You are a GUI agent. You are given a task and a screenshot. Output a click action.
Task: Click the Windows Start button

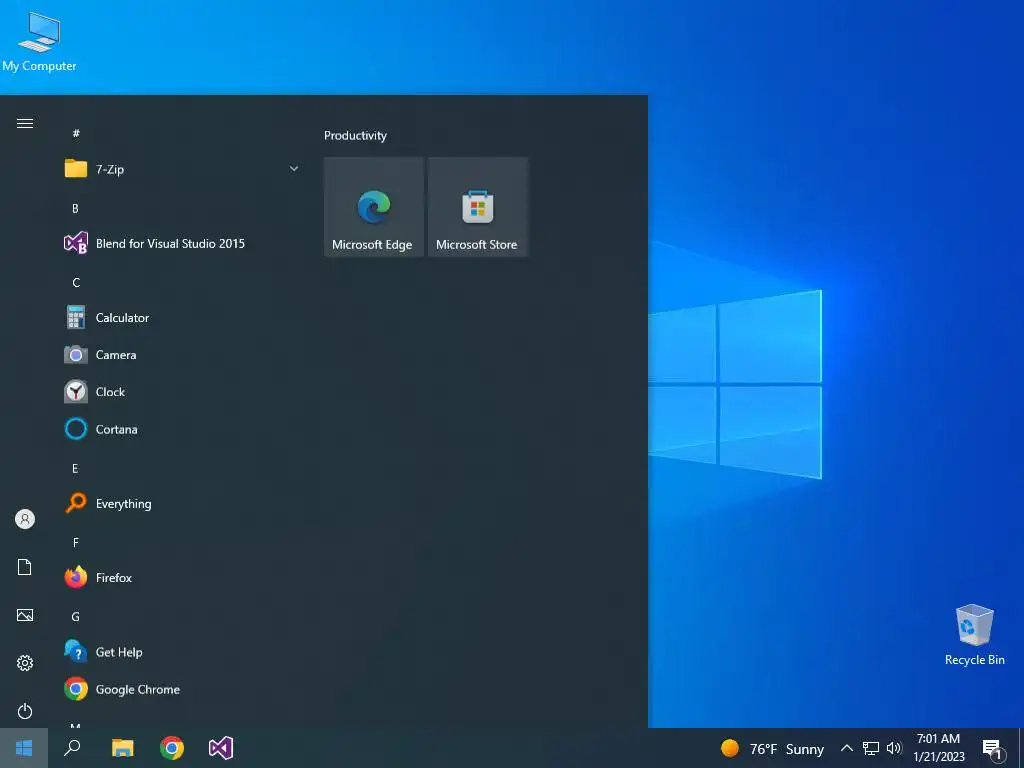tap(24, 748)
